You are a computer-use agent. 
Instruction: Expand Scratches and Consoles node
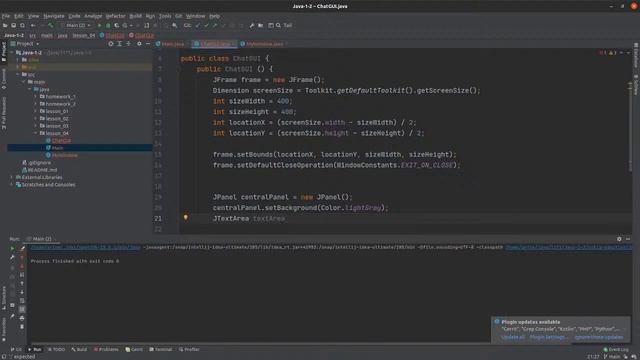pyautogui.click(x=12, y=184)
